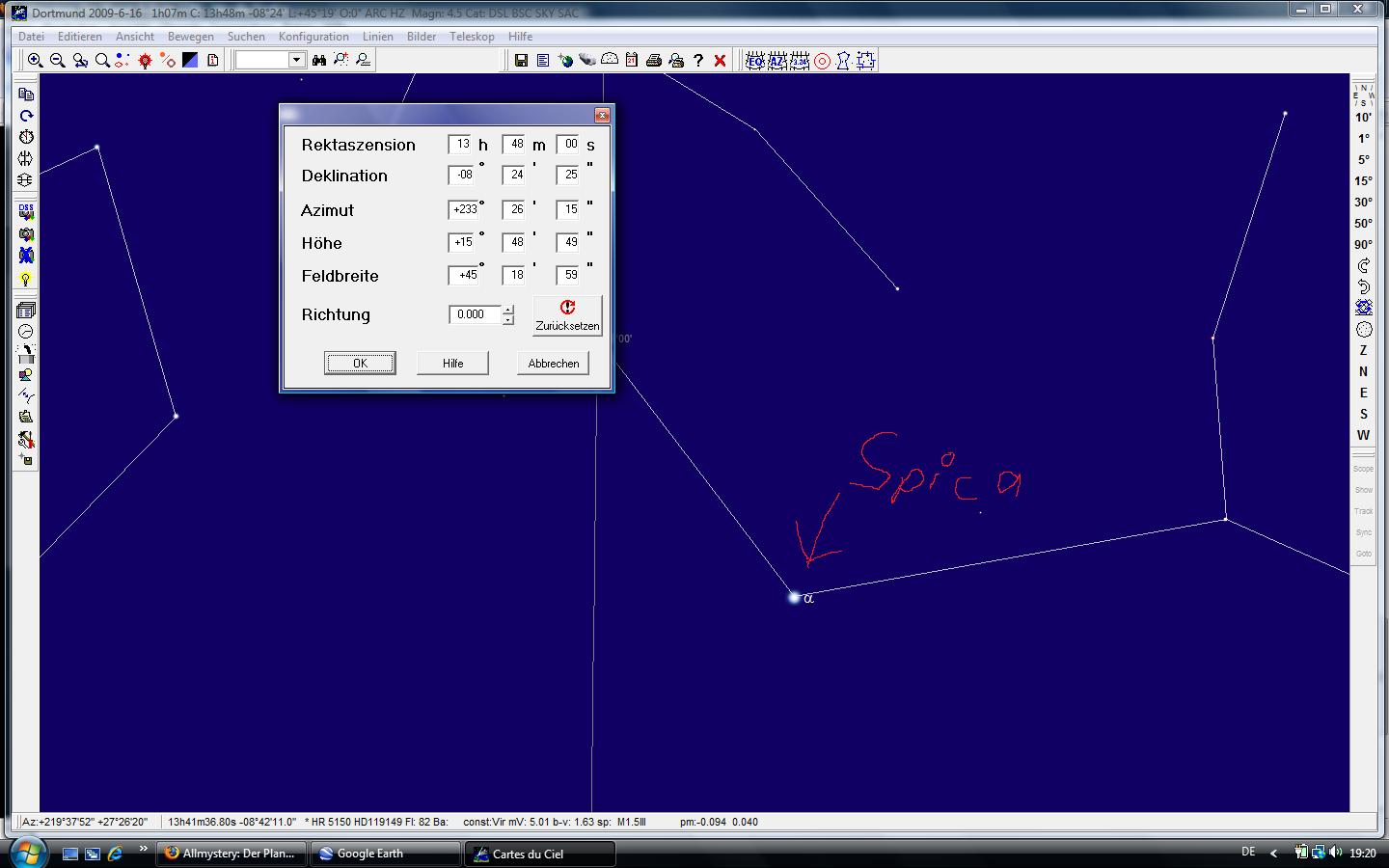Set field of view to 1°

click(1363, 138)
